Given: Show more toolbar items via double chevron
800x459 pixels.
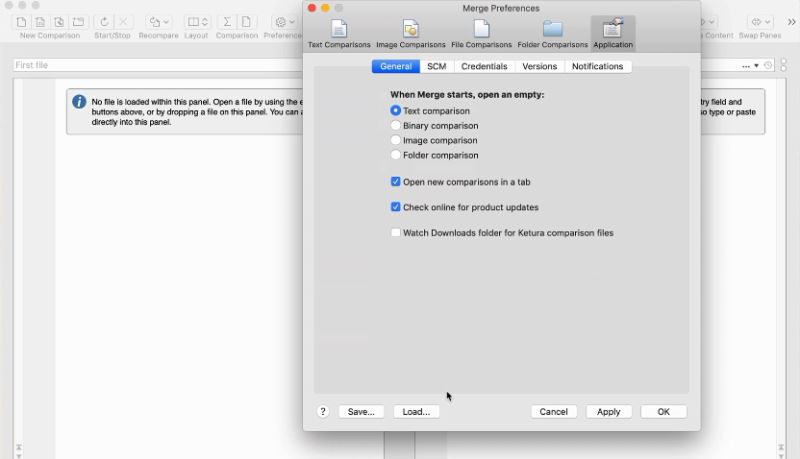Looking at the screenshot, I should tap(791, 22).
